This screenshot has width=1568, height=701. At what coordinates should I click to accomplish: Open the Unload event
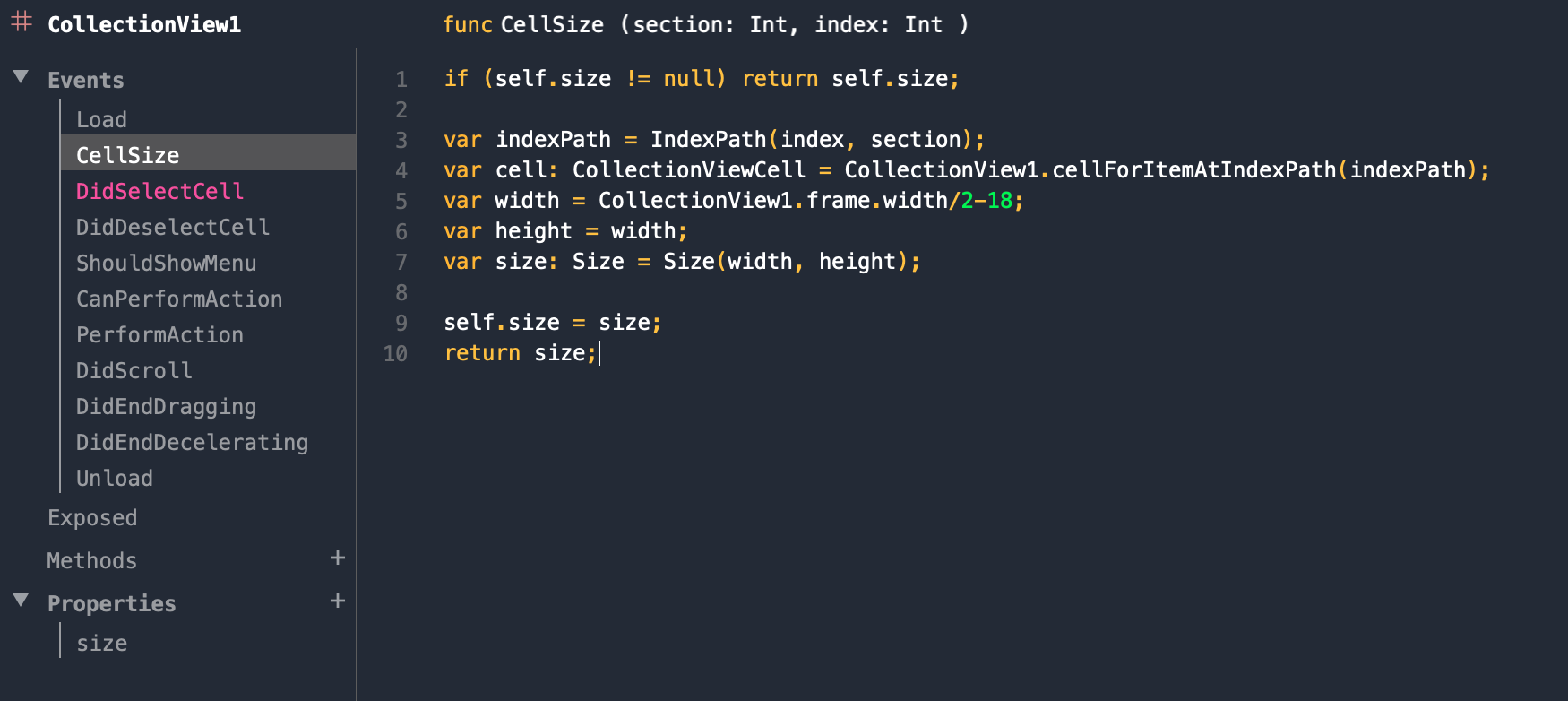tap(114, 478)
